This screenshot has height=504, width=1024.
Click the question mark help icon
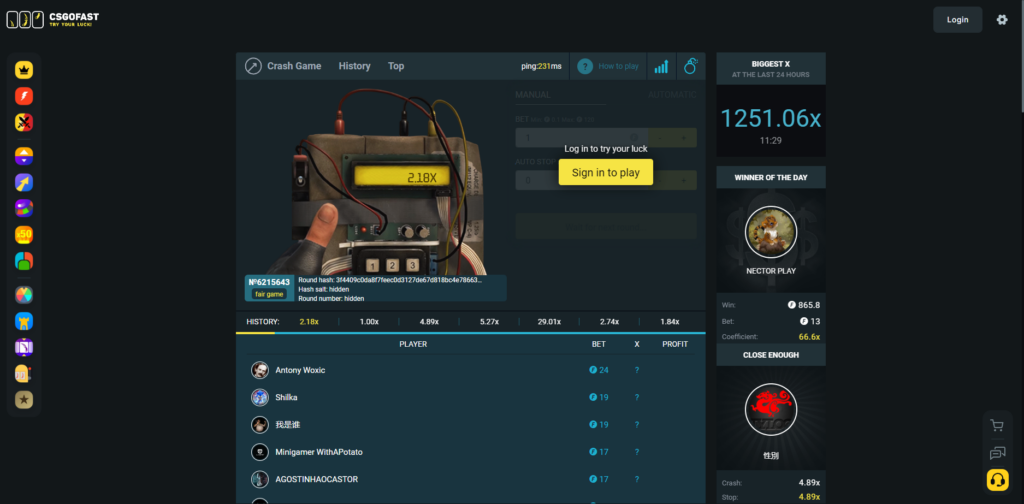click(585, 66)
